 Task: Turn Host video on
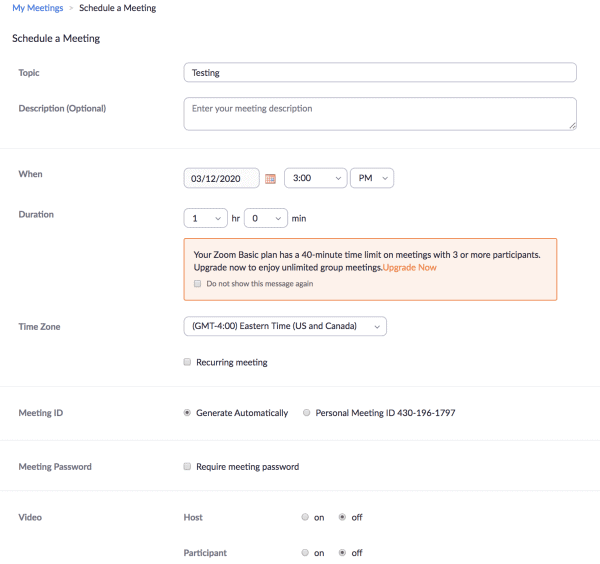pos(305,517)
